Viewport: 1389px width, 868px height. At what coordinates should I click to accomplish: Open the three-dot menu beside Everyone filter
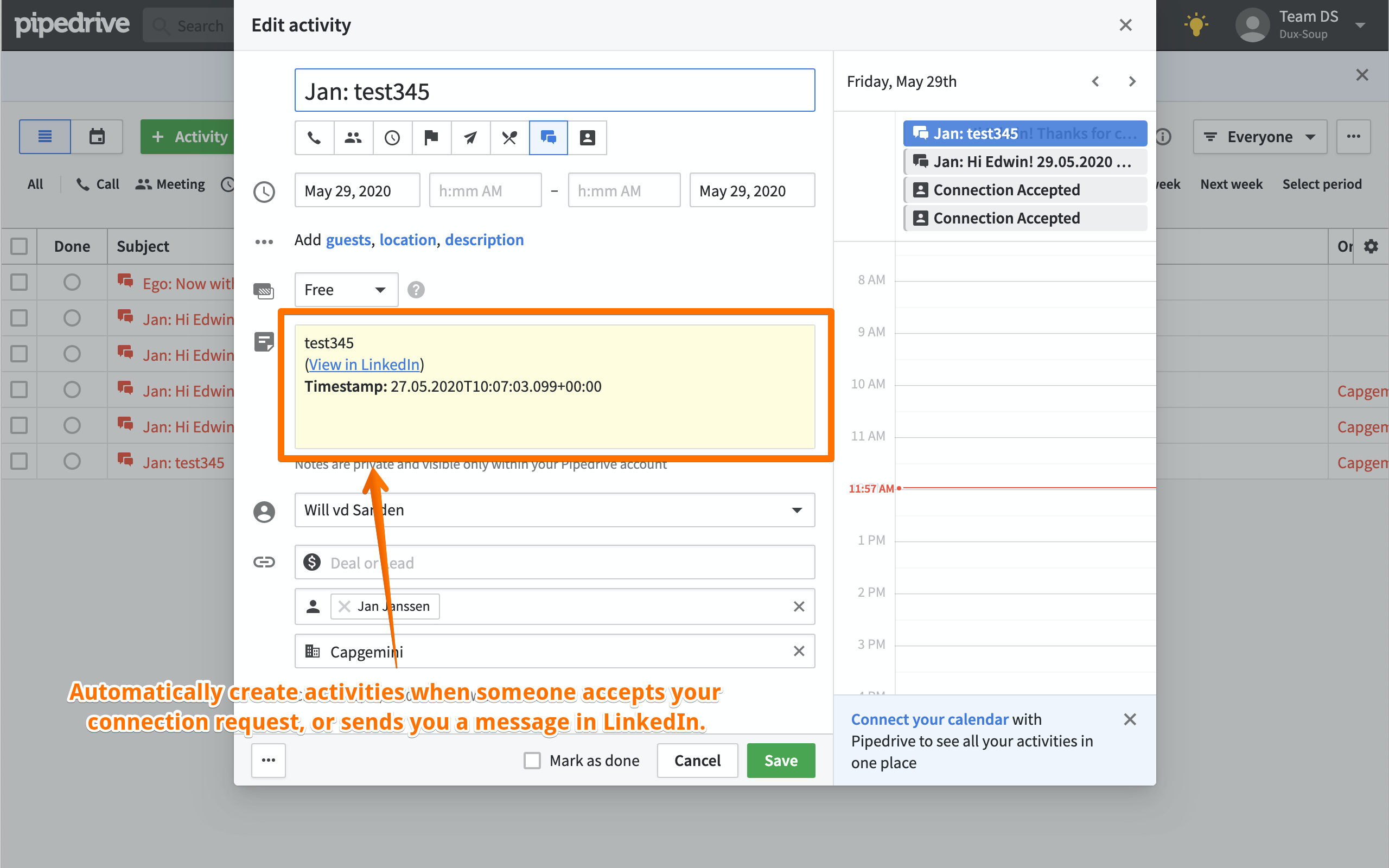(1353, 137)
